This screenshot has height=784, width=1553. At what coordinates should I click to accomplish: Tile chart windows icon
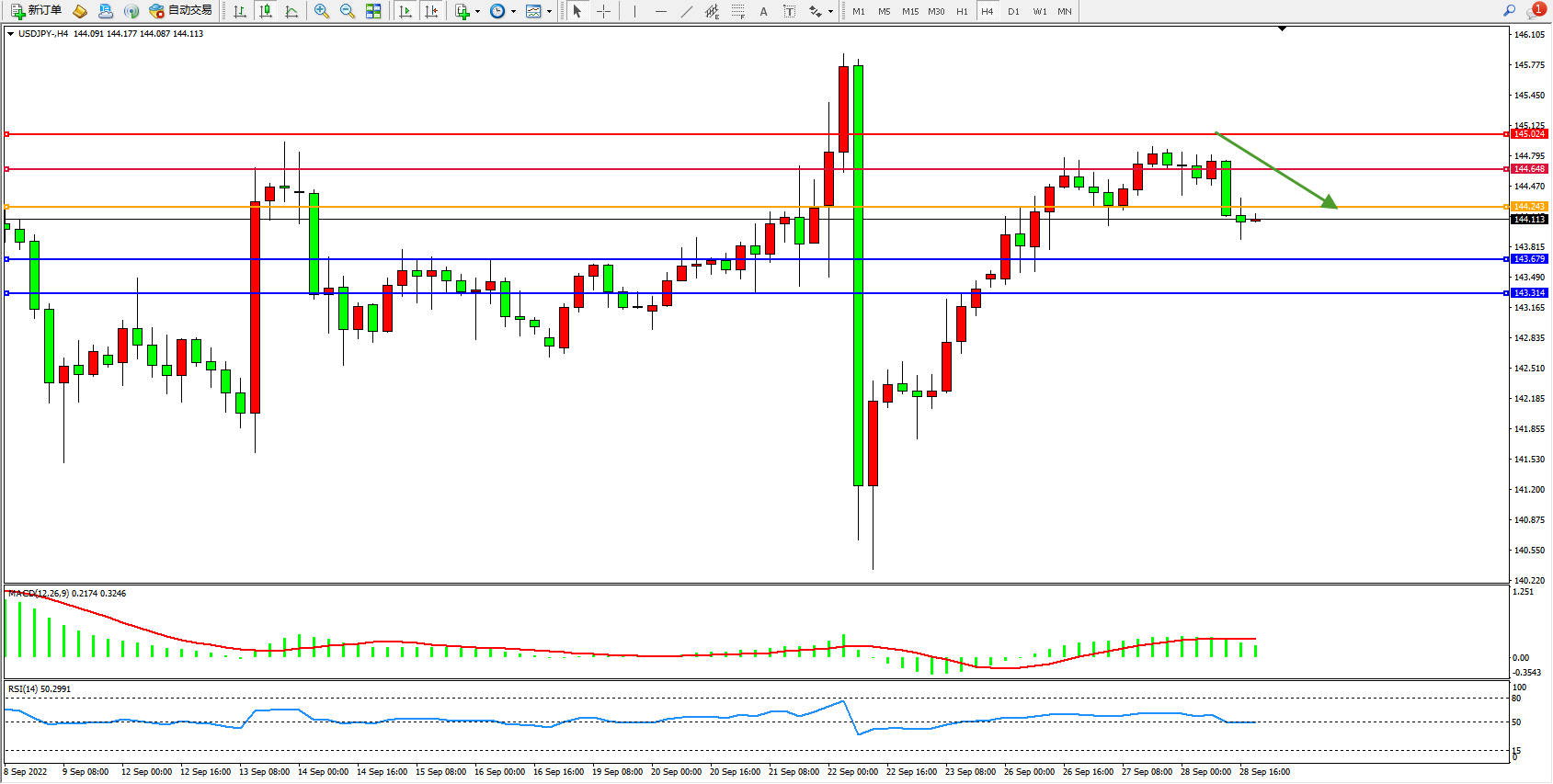click(373, 11)
